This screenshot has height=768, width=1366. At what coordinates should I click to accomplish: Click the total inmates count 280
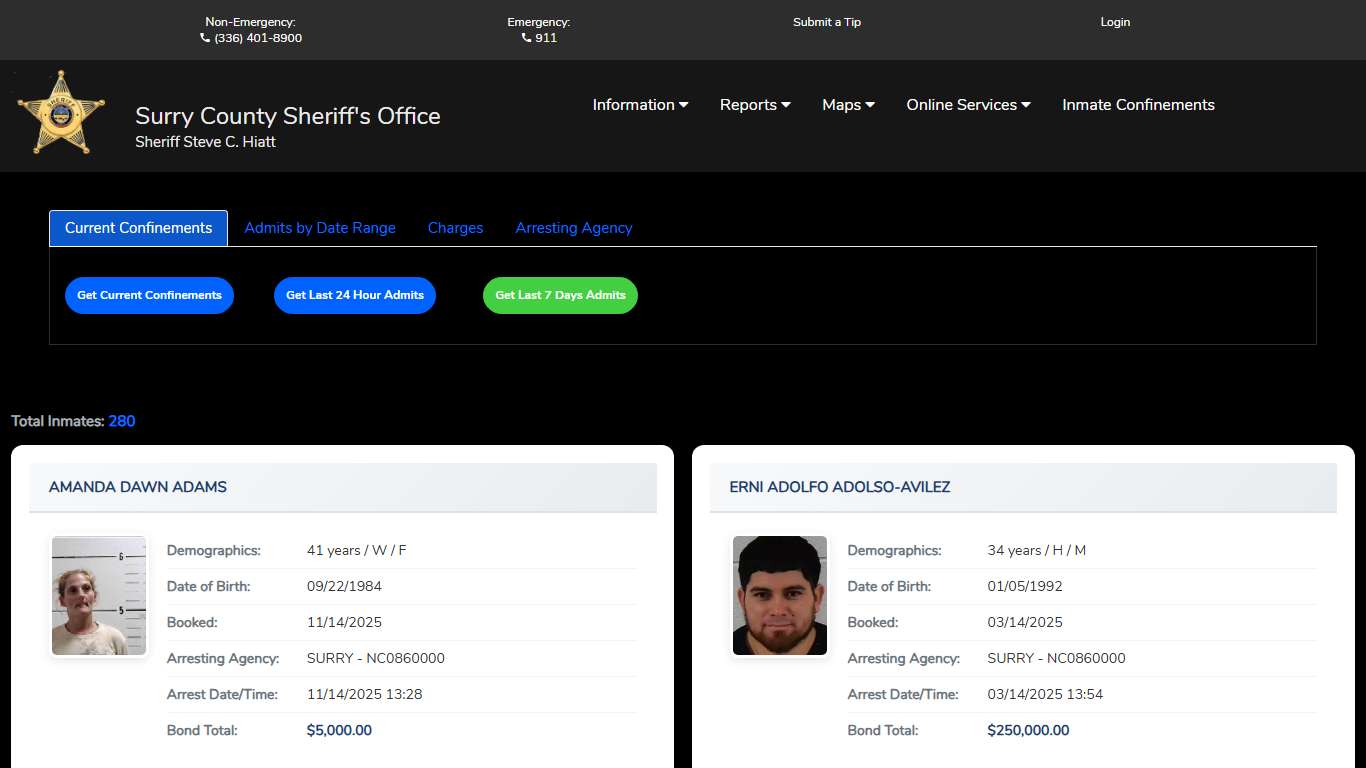(x=121, y=421)
